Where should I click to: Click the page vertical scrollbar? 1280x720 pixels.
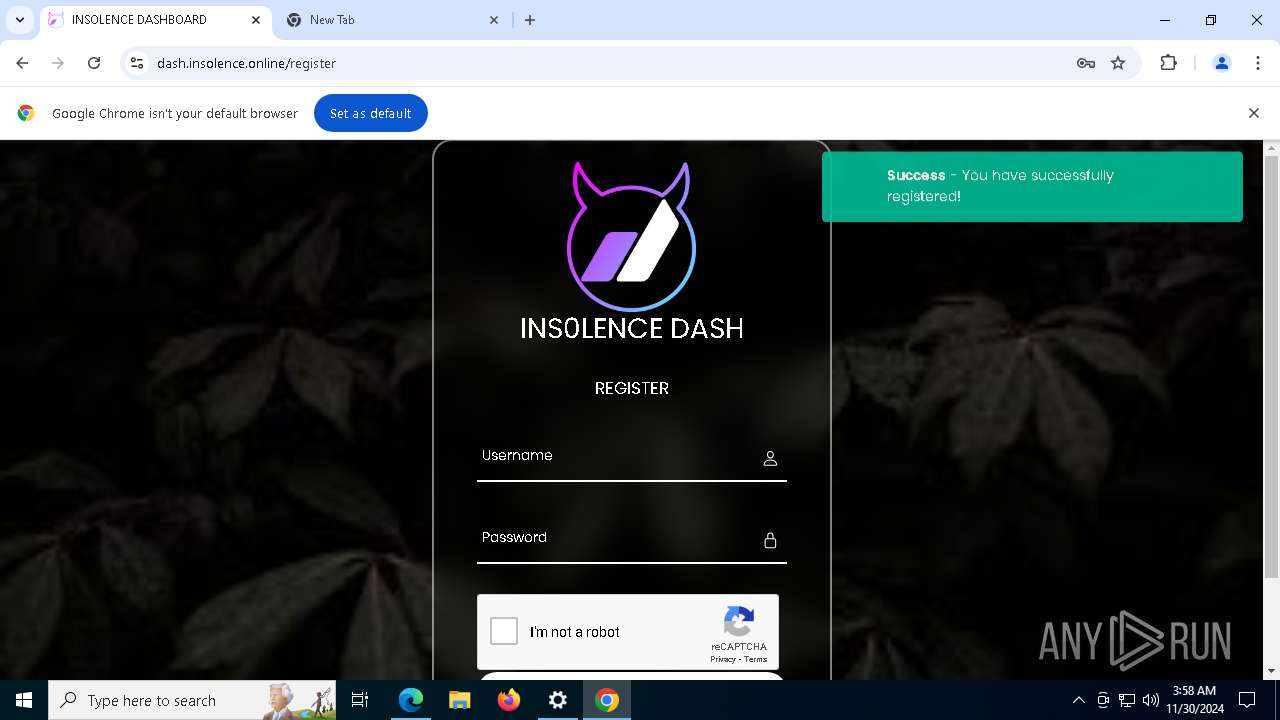click(1271, 366)
